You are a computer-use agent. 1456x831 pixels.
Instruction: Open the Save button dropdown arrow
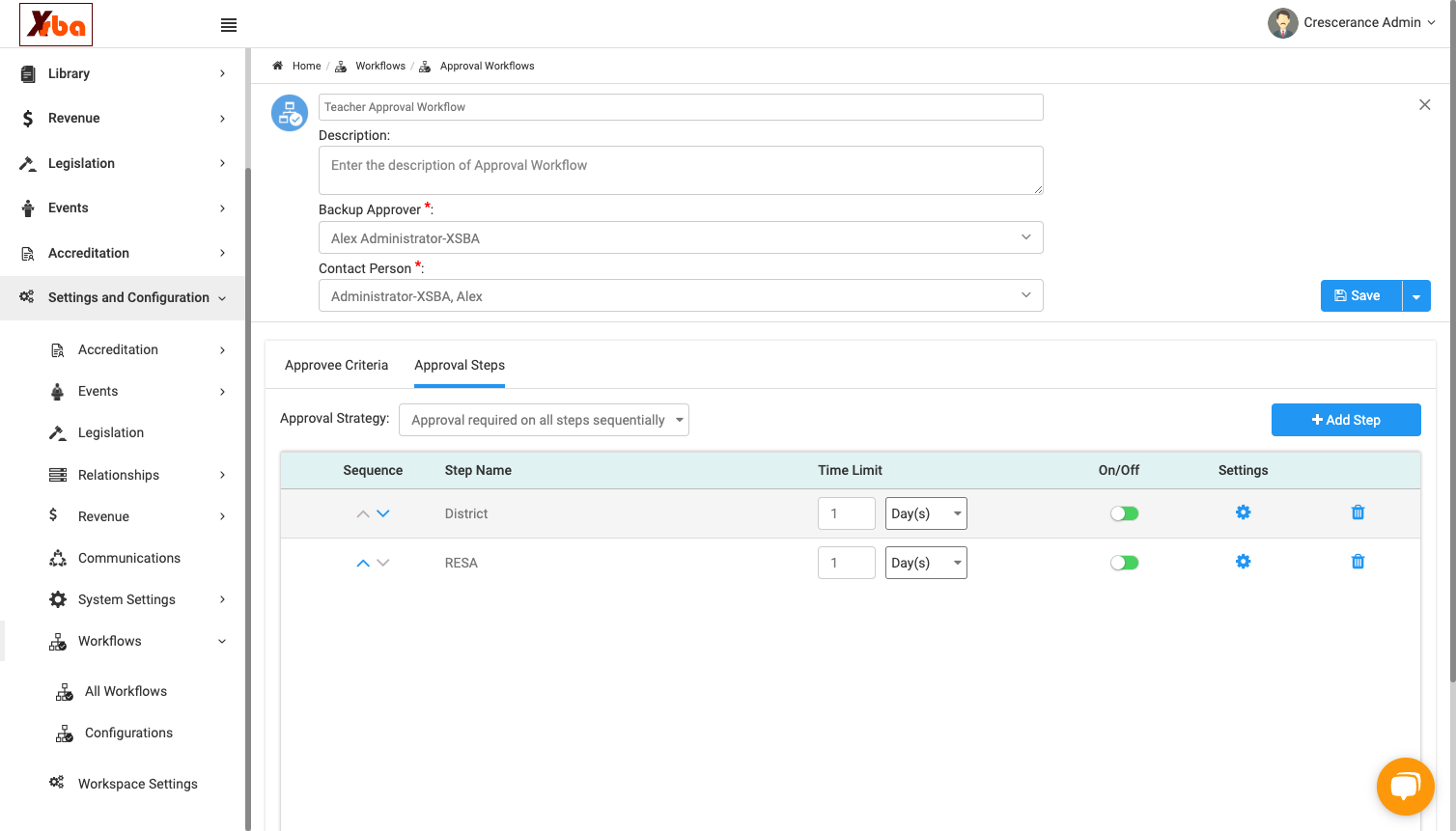[x=1416, y=296]
